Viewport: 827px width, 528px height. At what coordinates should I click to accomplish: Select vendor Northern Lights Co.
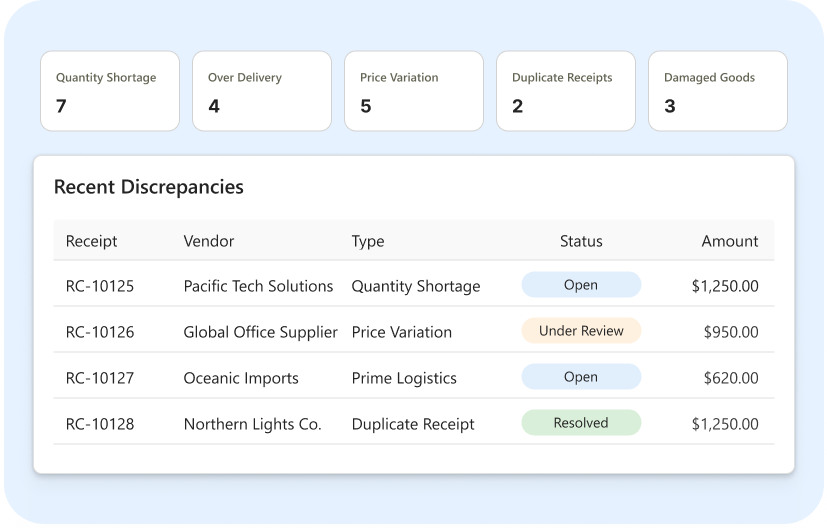point(253,424)
